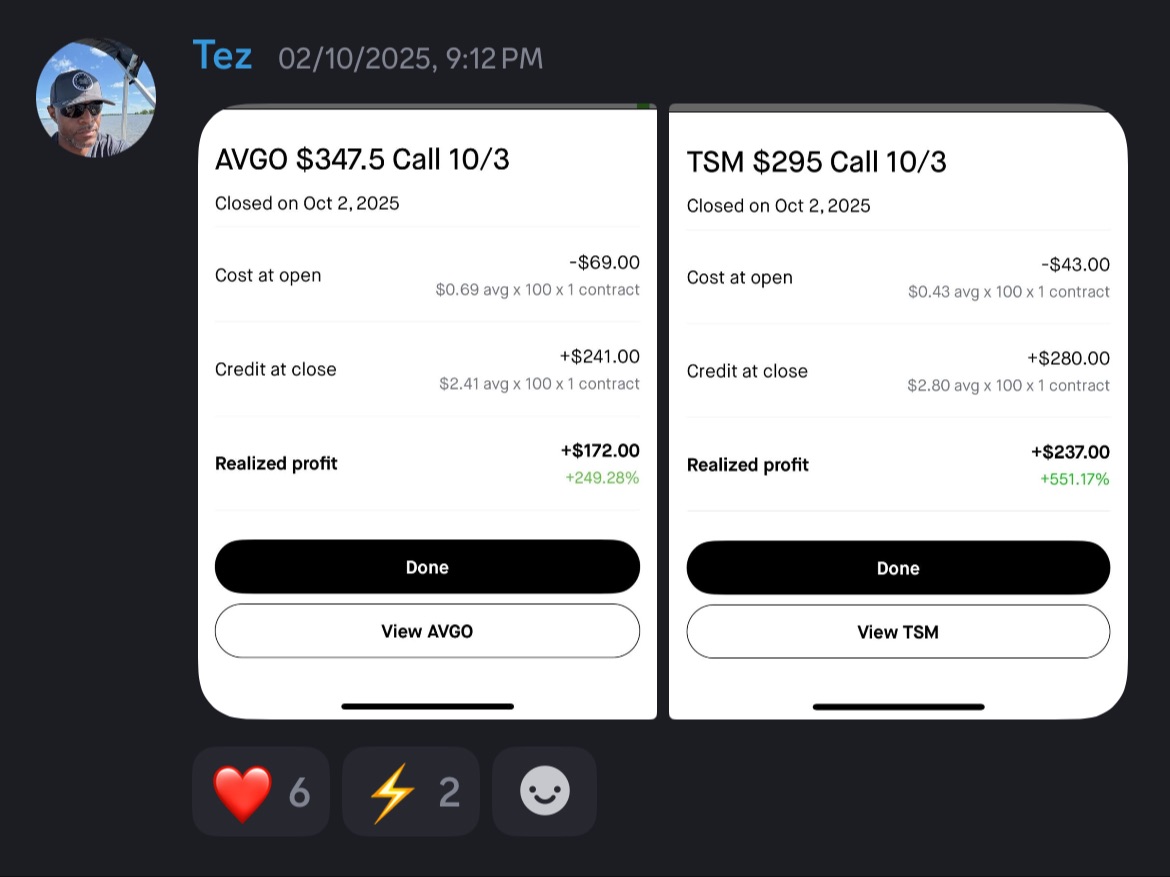
Task: Click the AVGO Cost at open label
Action: (268, 276)
